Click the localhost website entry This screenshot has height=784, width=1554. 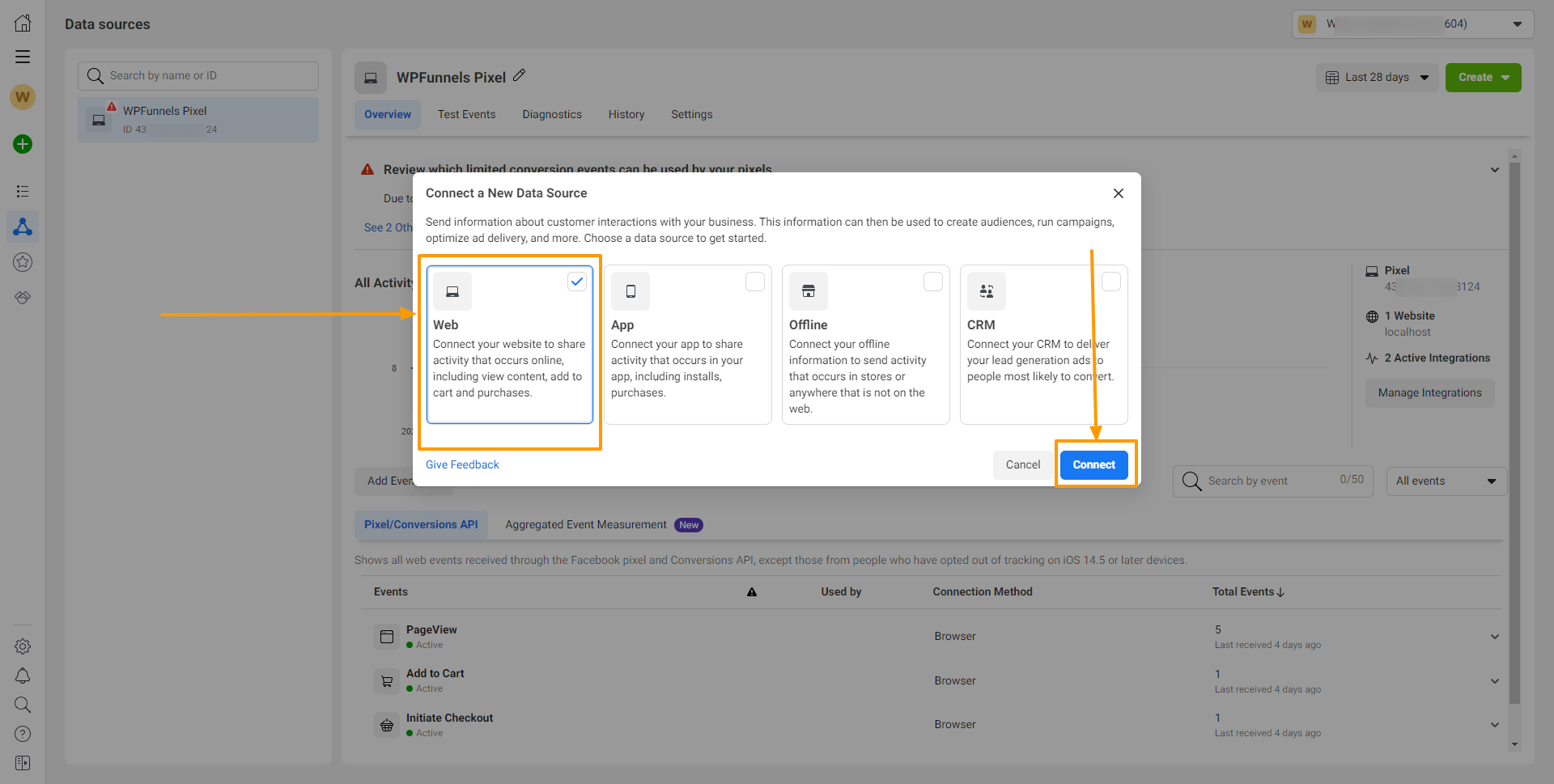pos(1408,333)
